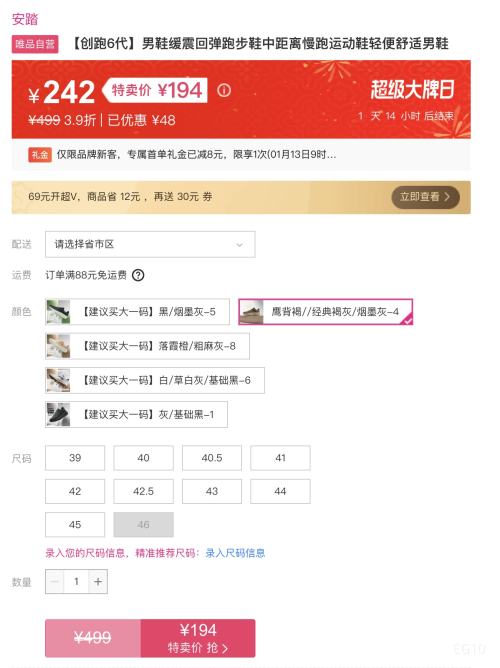Click the 录入尺码信息 link

click(x=236, y=553)
